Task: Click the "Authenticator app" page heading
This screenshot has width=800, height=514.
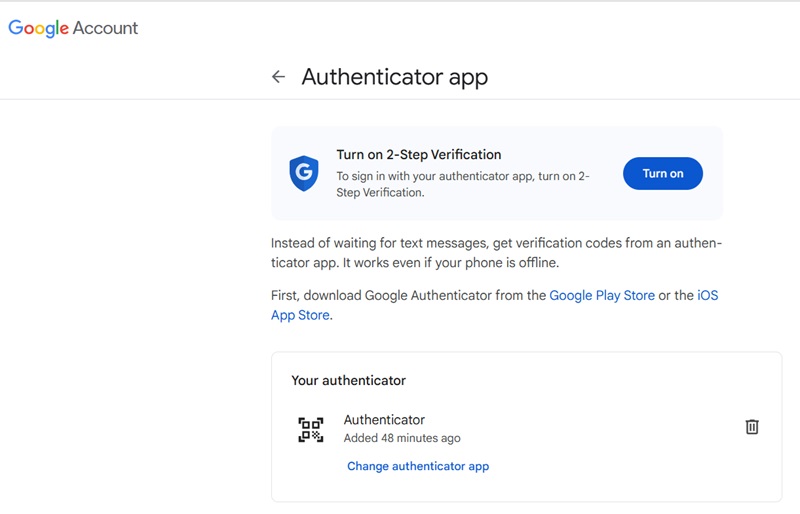Action: click(394, 77)
